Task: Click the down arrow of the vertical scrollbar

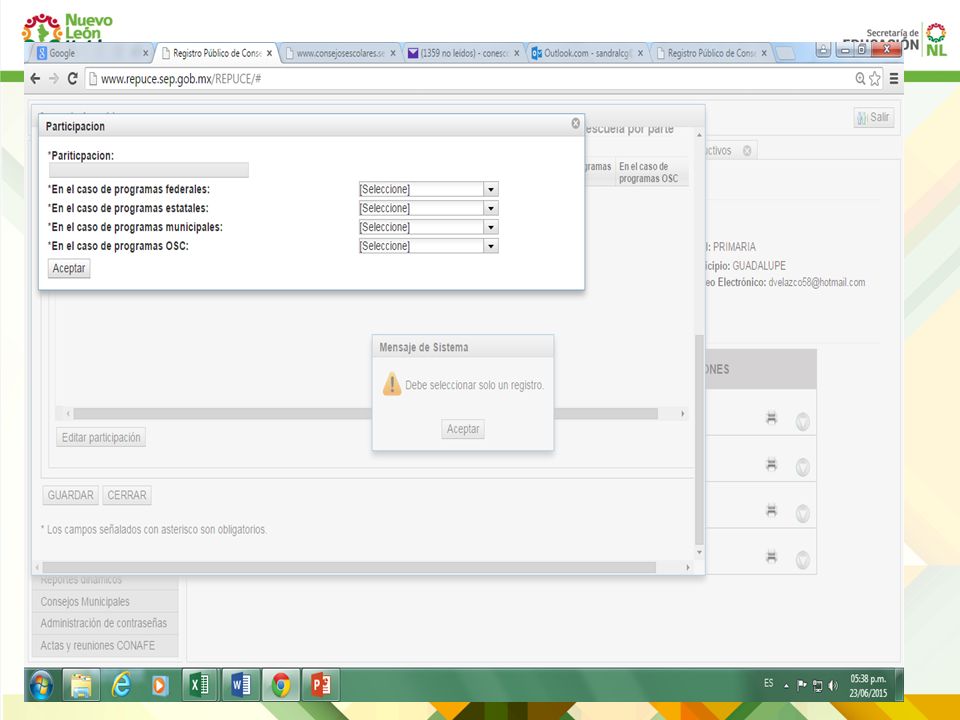Action: pyautogui.click(x=699, y=552)
